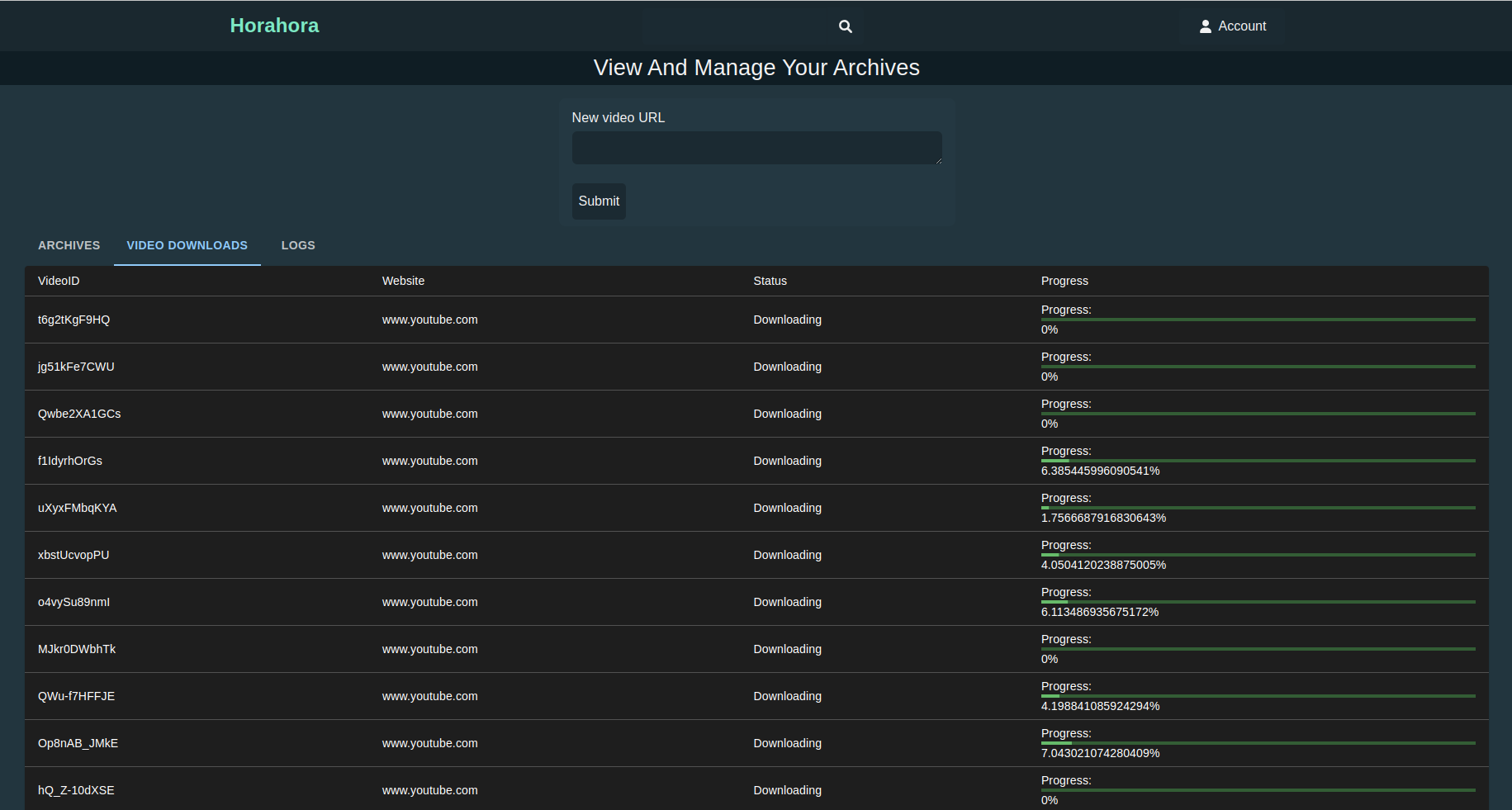
Task: Select video ID jg51kFe7CWU
Action: point(76,367)
